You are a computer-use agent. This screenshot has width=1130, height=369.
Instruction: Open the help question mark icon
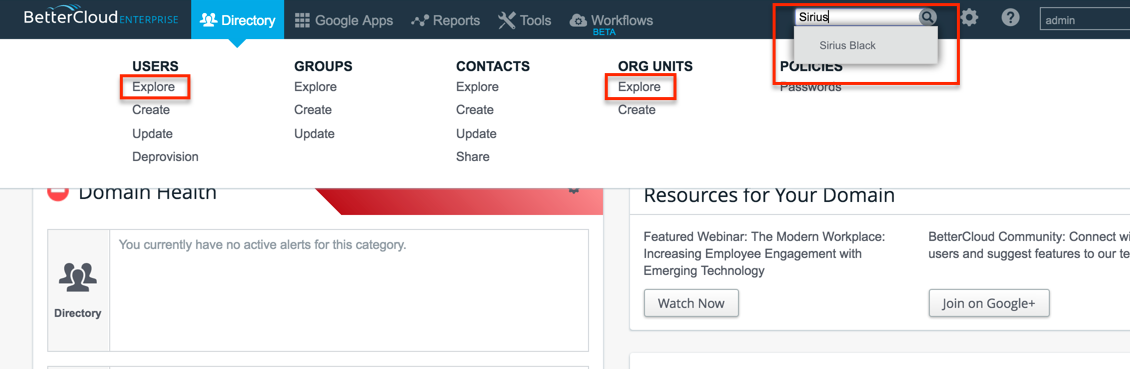click(1010, 18)
